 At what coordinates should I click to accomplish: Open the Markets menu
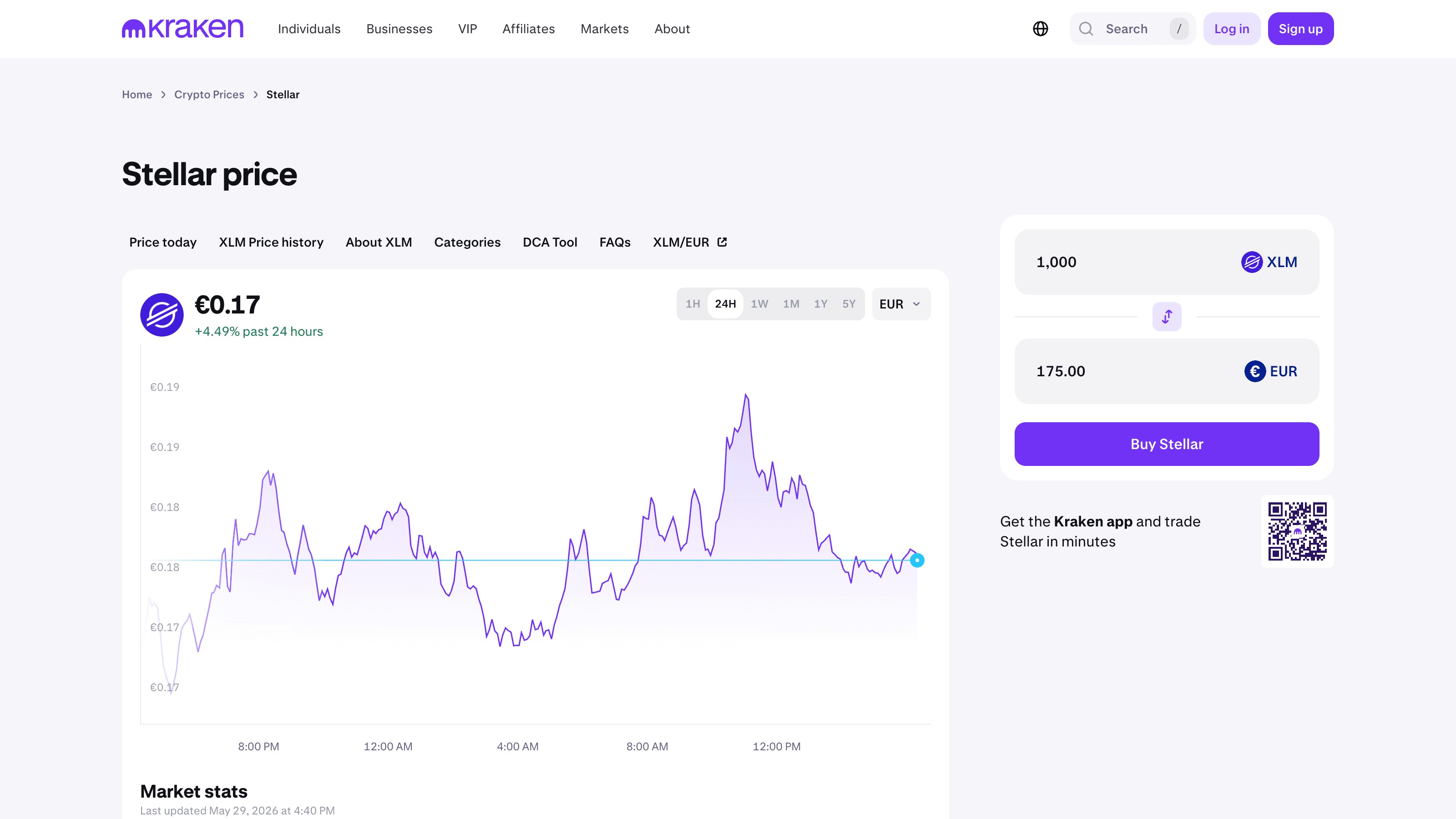[x=604, y=29]
